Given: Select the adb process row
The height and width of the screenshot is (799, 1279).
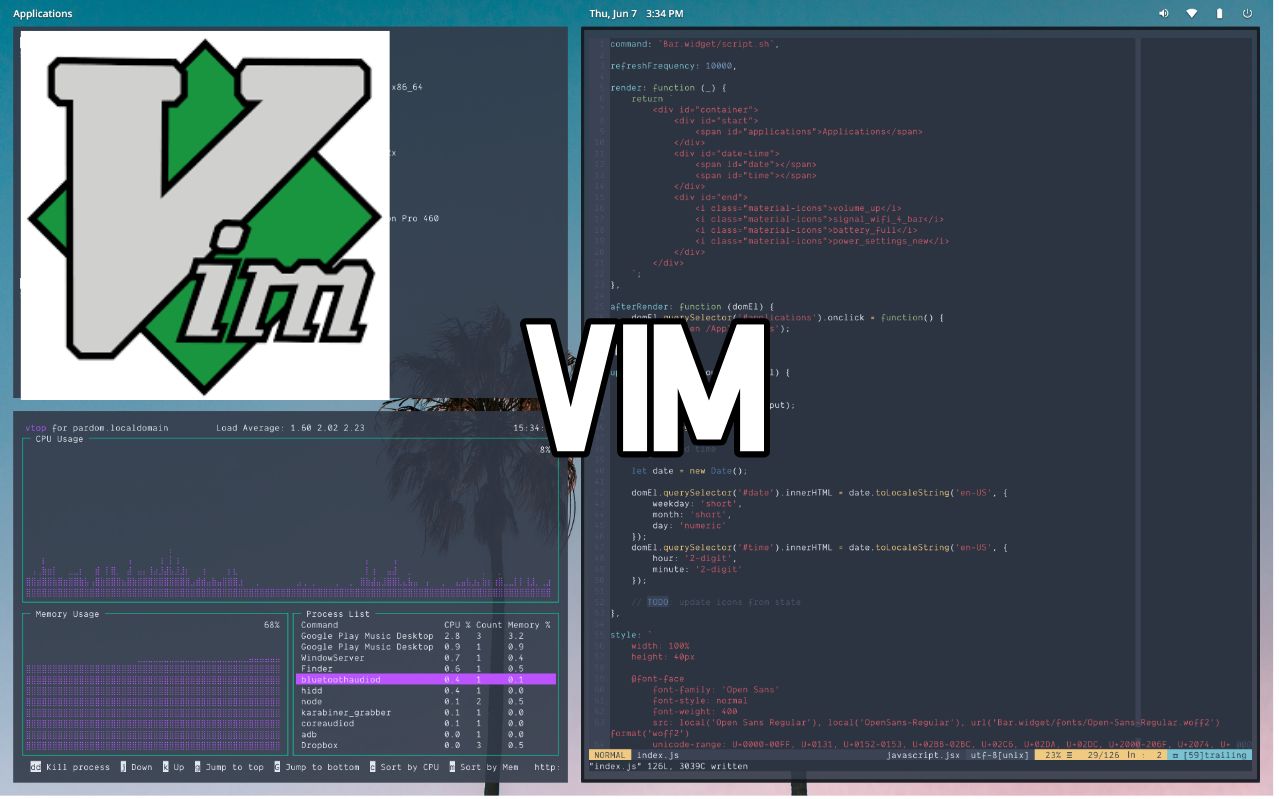Looking at the screenshot, I should (426, 734).
